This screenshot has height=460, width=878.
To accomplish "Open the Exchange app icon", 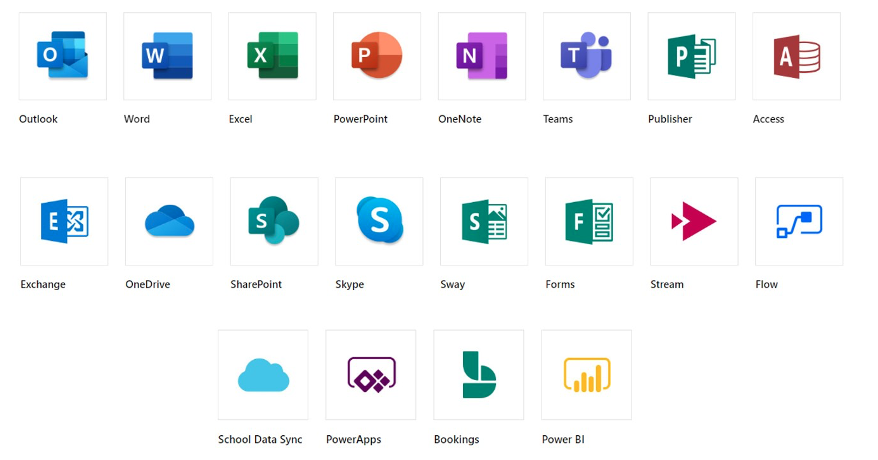I will [x=64, y=221].
